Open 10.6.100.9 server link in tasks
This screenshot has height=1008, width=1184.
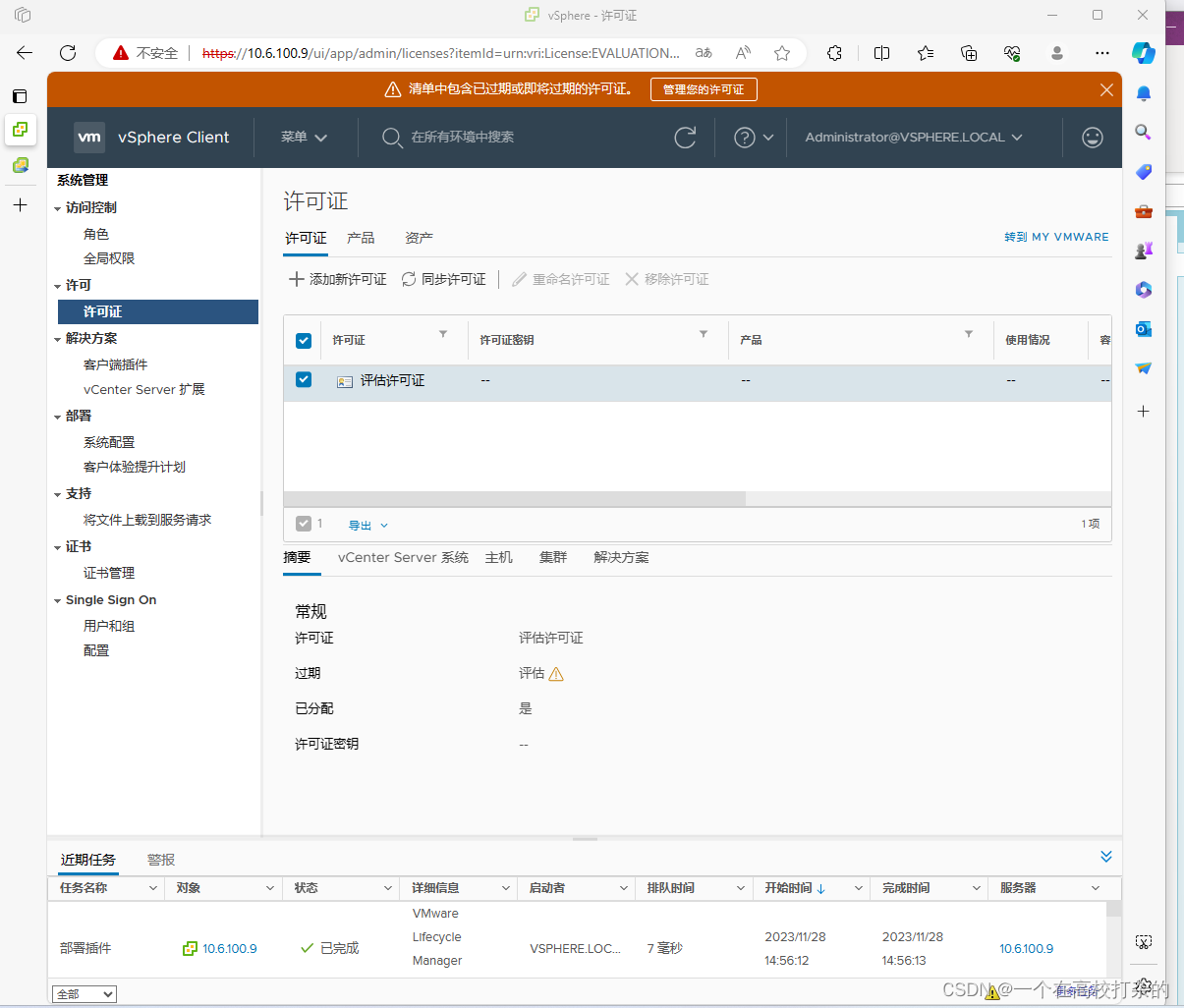coord(1026,948)
